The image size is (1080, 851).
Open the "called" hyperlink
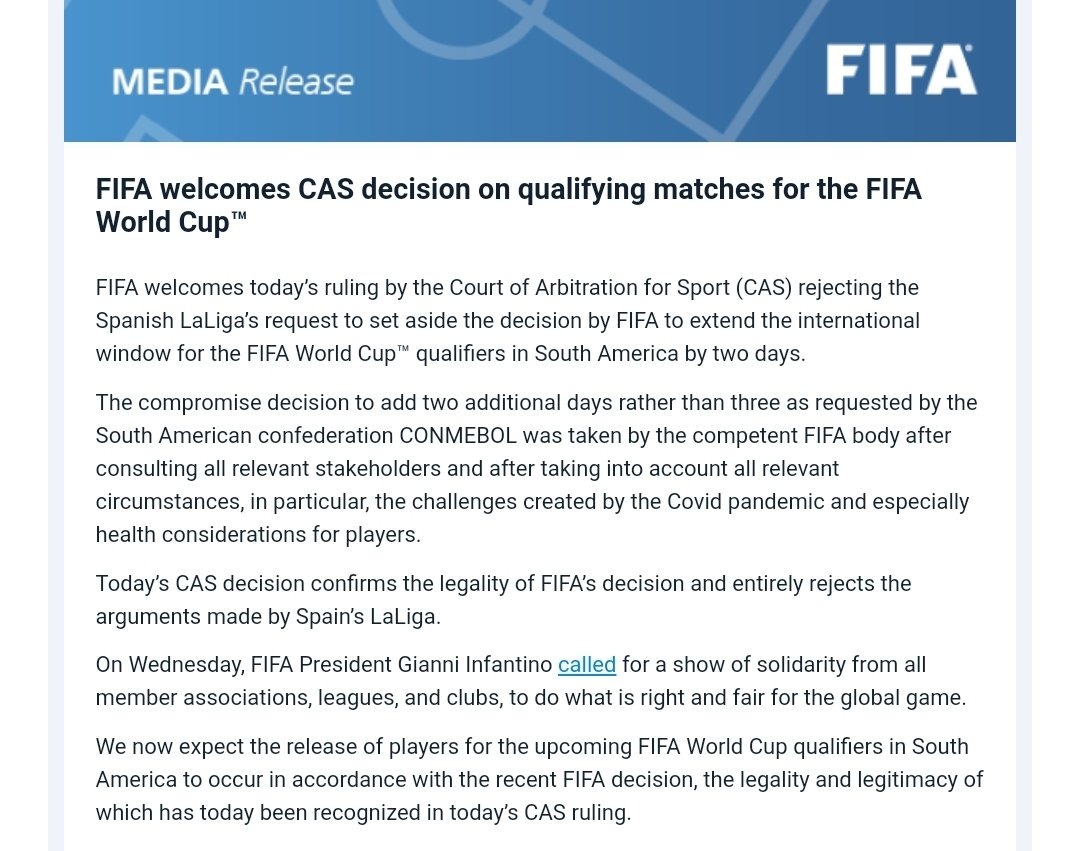(587, 664)
